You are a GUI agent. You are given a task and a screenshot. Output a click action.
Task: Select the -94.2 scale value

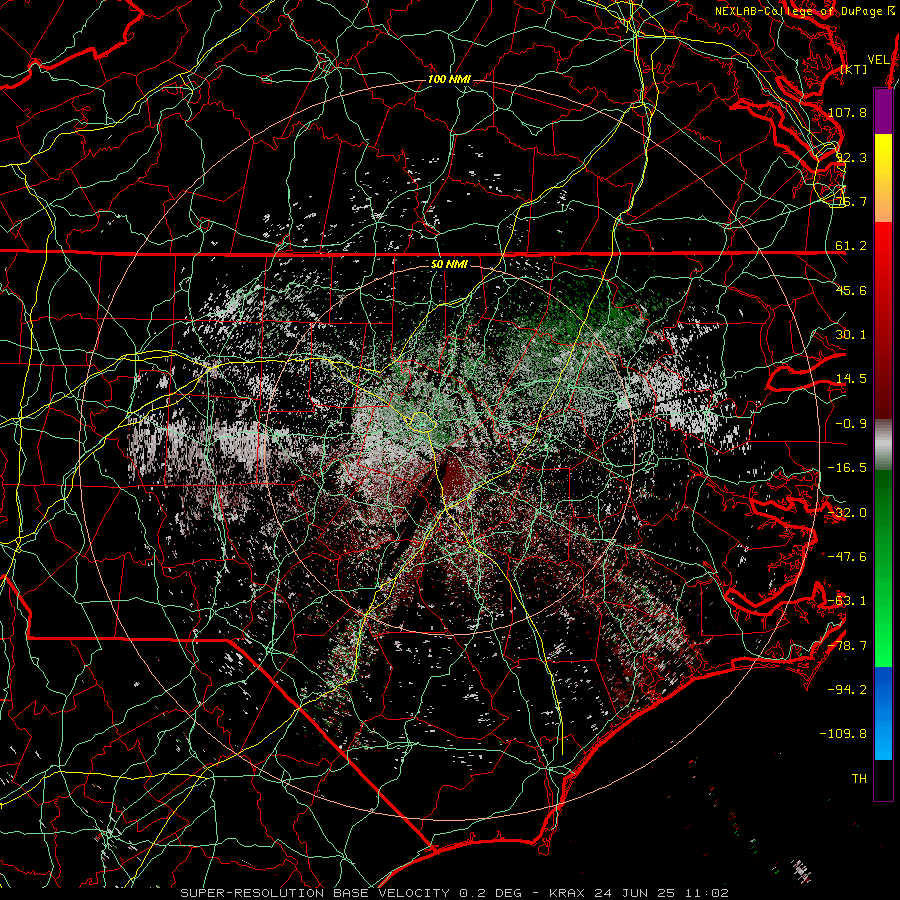coord(847,690)
